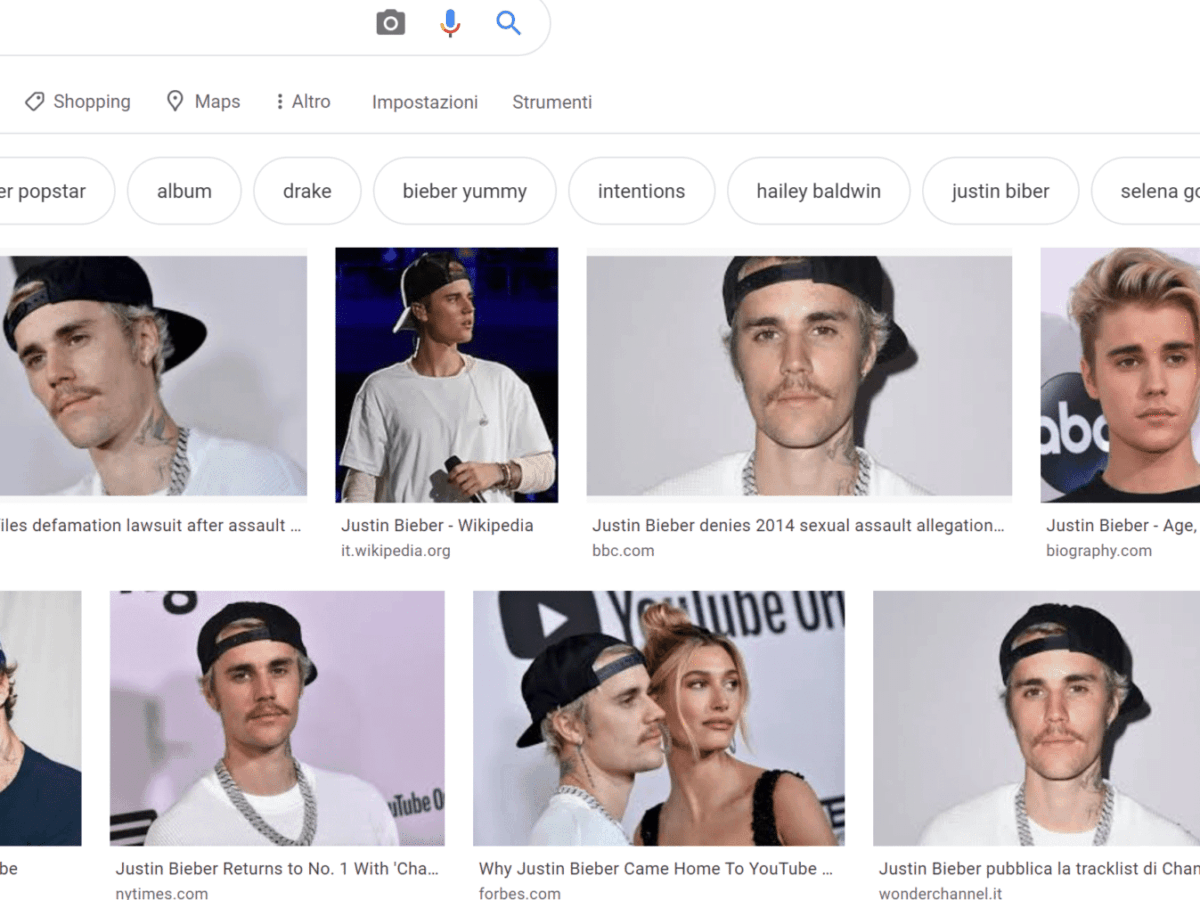Open the Shopping results tab
Viewport: 1200px width, 900px height.
78,102
